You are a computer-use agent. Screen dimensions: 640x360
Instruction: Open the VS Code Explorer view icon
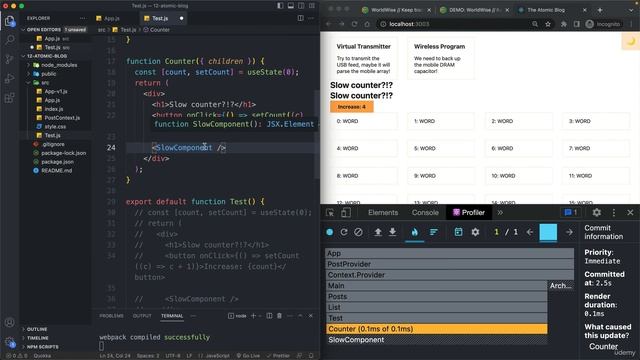9,21
